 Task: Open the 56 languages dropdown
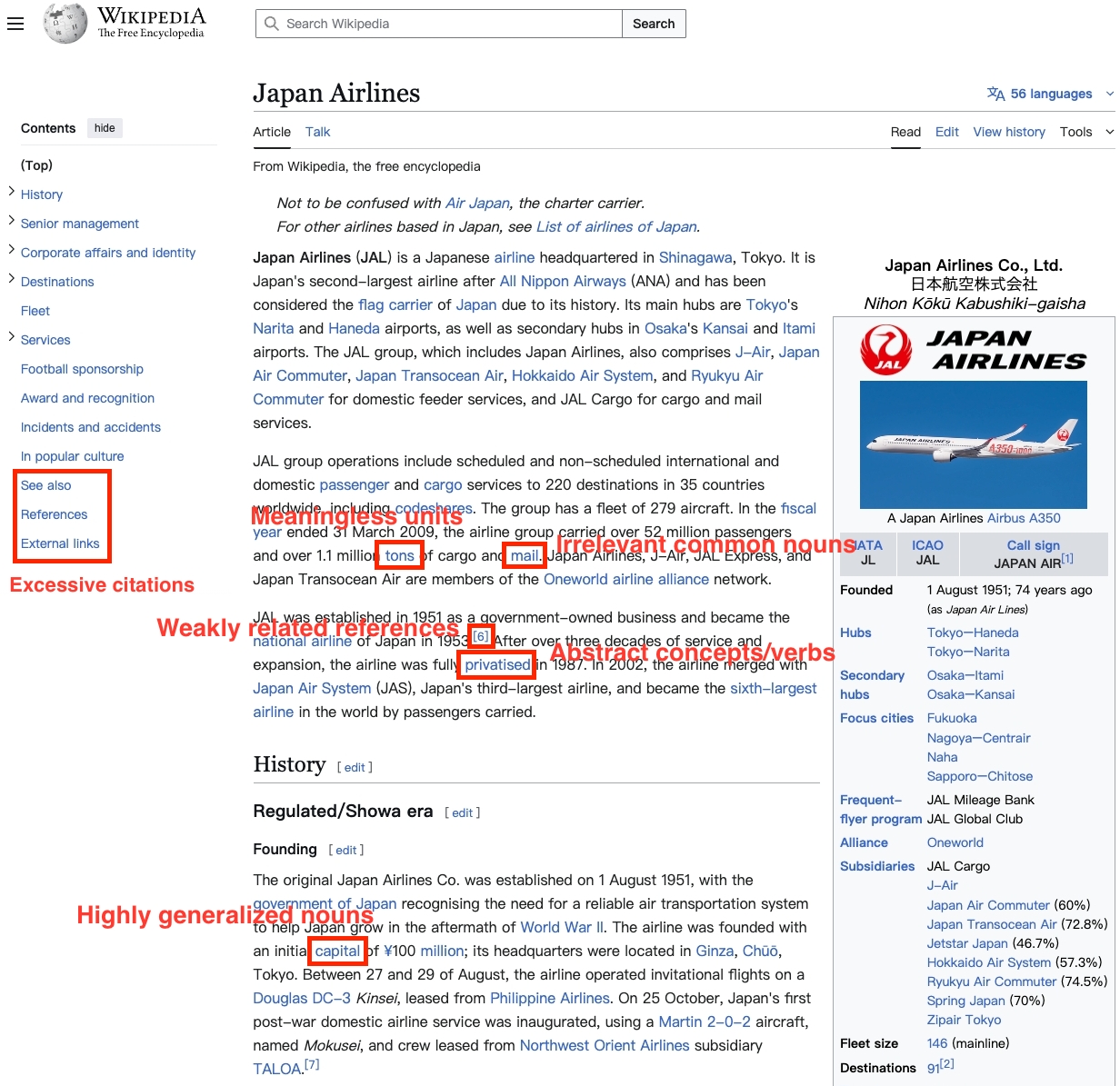coord(1050,94)
